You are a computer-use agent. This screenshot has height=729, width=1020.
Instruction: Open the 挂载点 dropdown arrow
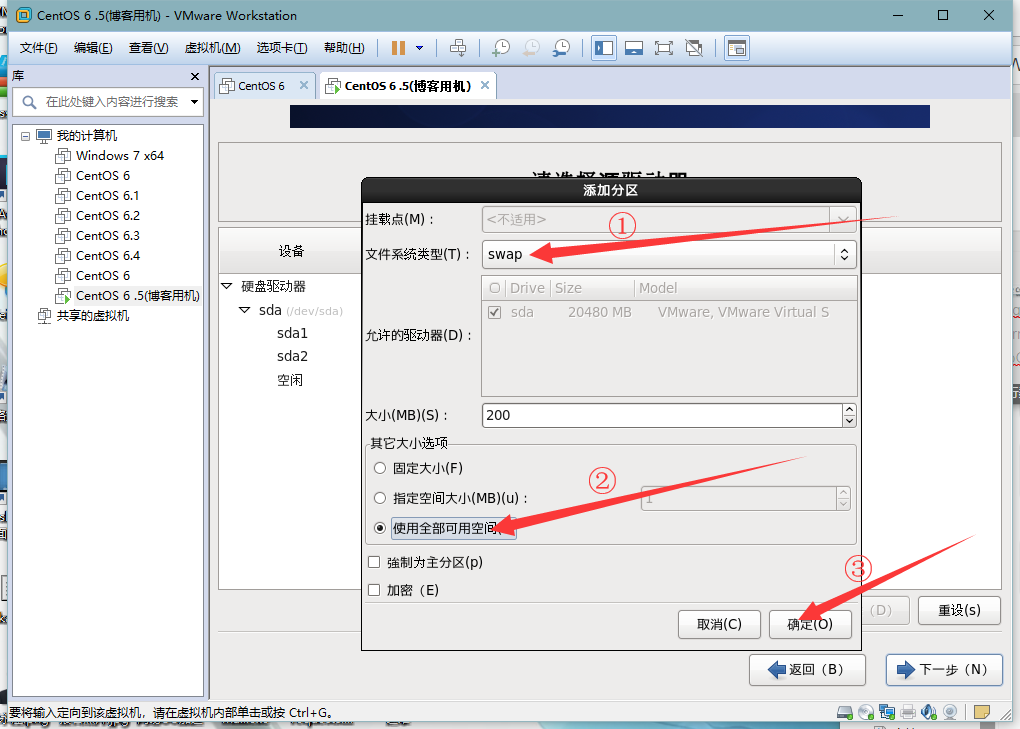tap(843, 220)
